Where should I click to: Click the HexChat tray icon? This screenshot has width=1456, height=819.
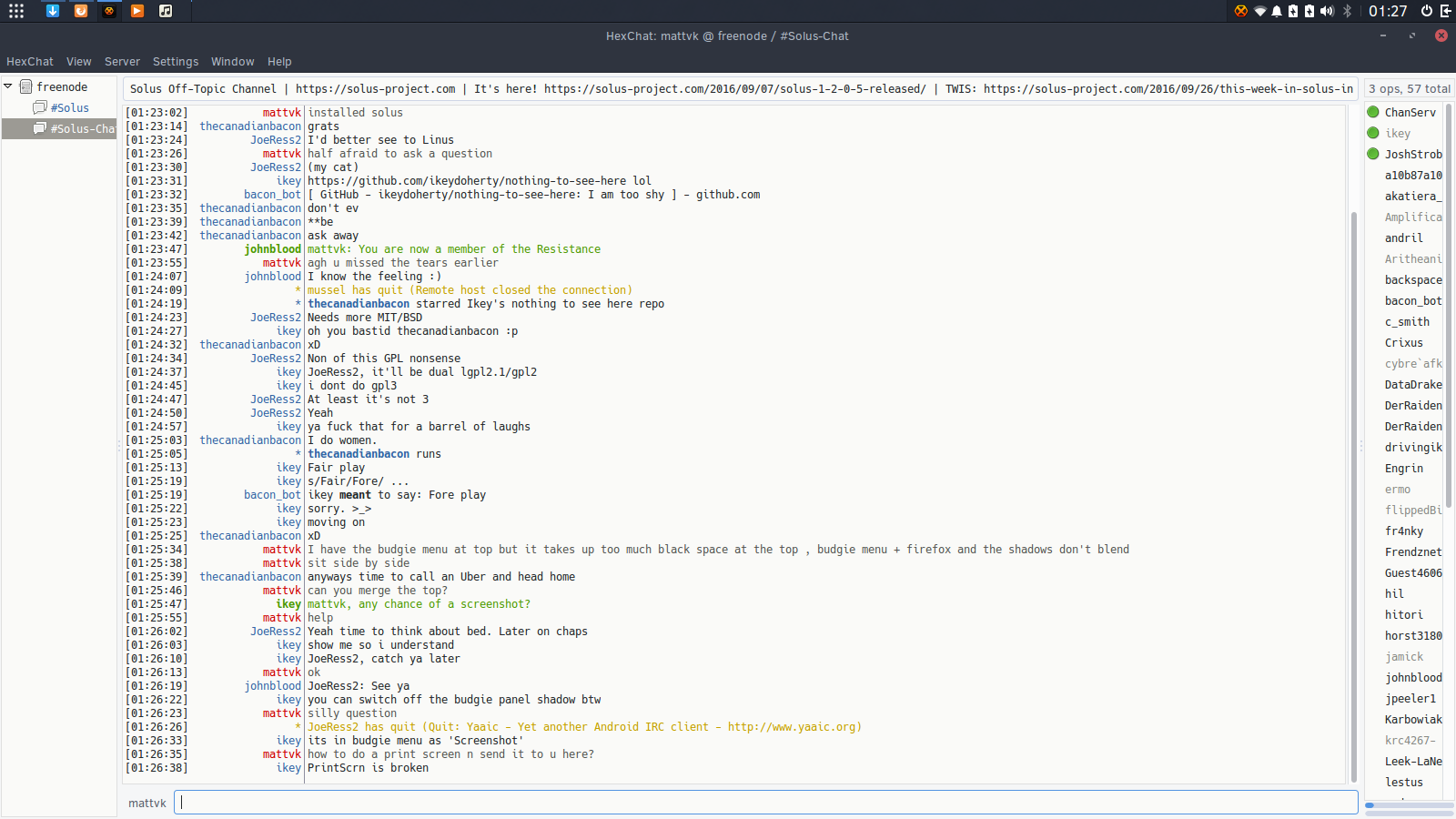(x=1241, y=11)
